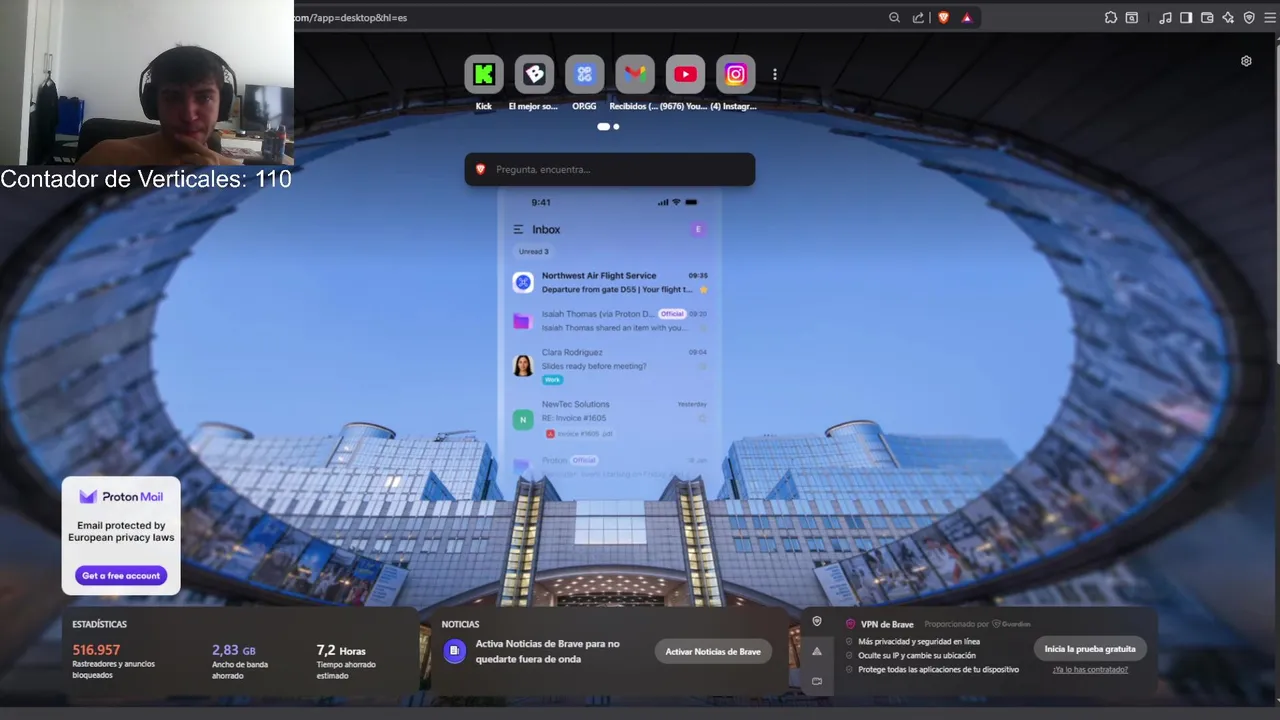This screenshot has height=720, width=1280.
Task: Click Brave icon in search box
Action: tap(481, 169)
